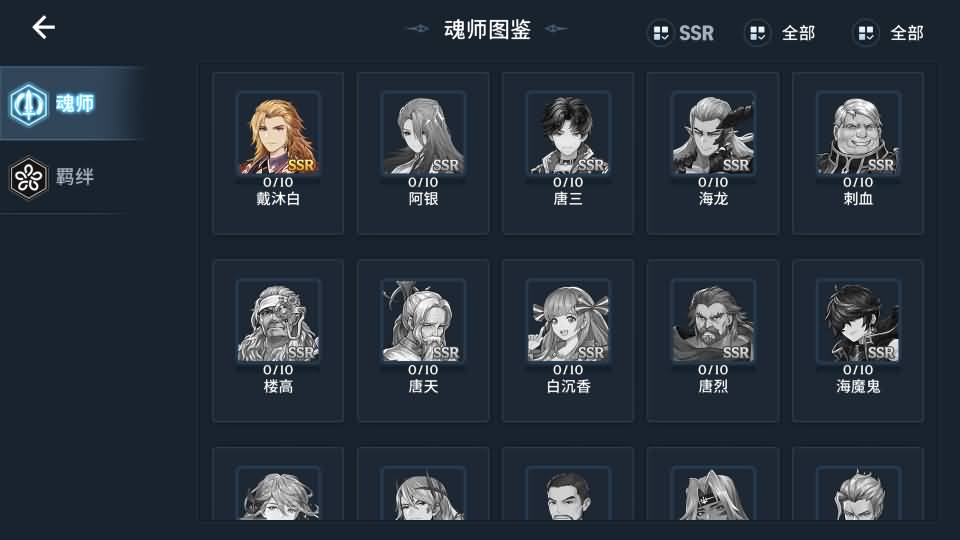Expand the SSR rarity filter

click(681, 33)
